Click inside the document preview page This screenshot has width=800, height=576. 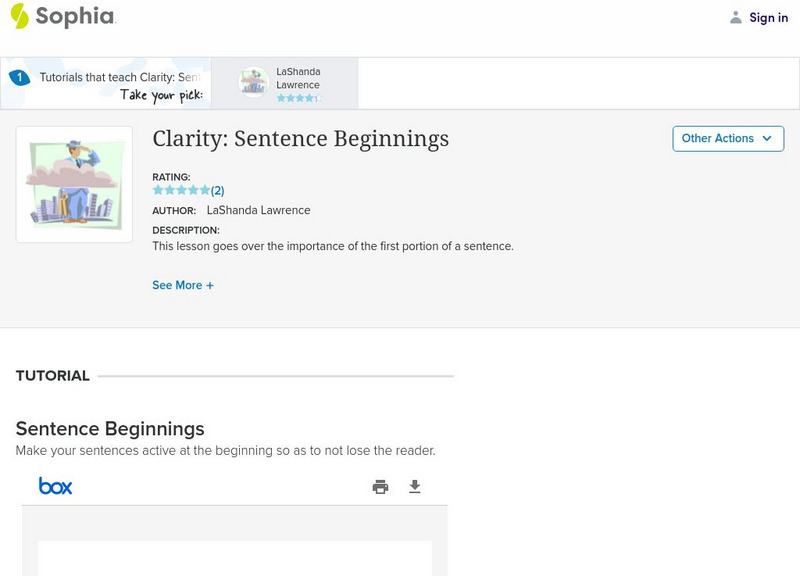(235, 558)
